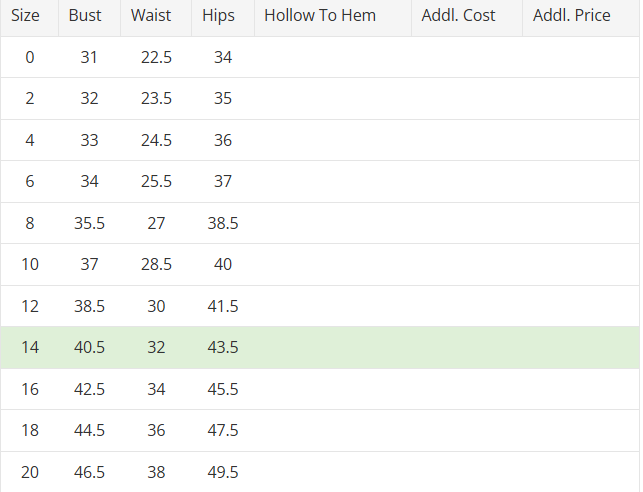This screenshot has width=643, height=492.
Task: Click Addl. Price cell for size 14
Action: pyautogui.click(x=580, y=347)
